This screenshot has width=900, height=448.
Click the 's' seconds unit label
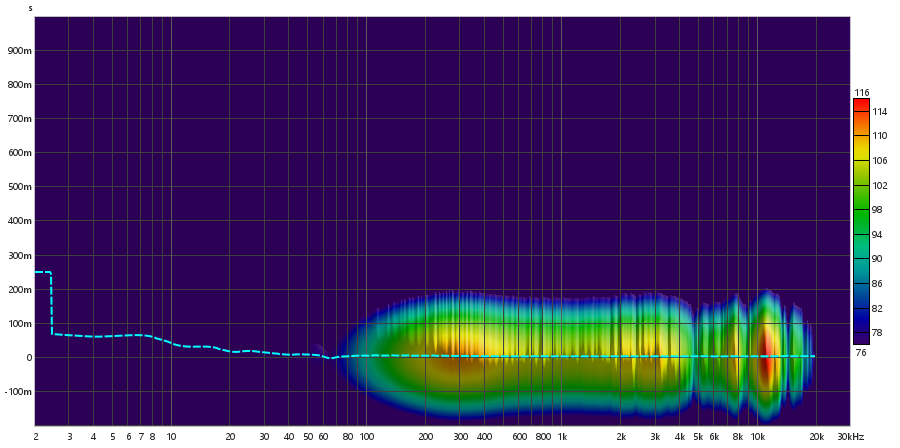click(30, 8)
